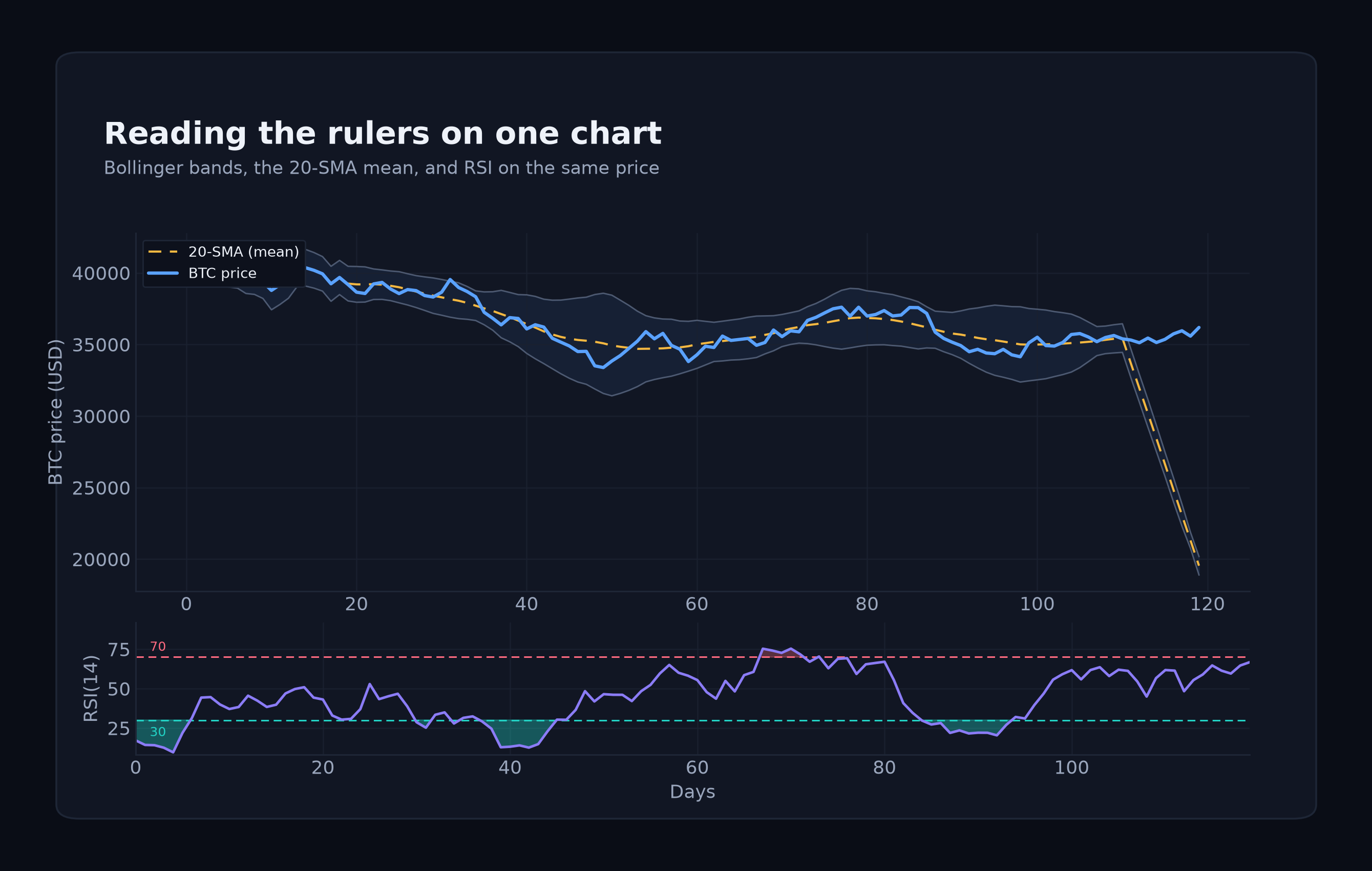The height and width of the screenshot is (871, 1372).
Task: Click the 20000 tick on the price axis
Action: [x=101, y=560]
